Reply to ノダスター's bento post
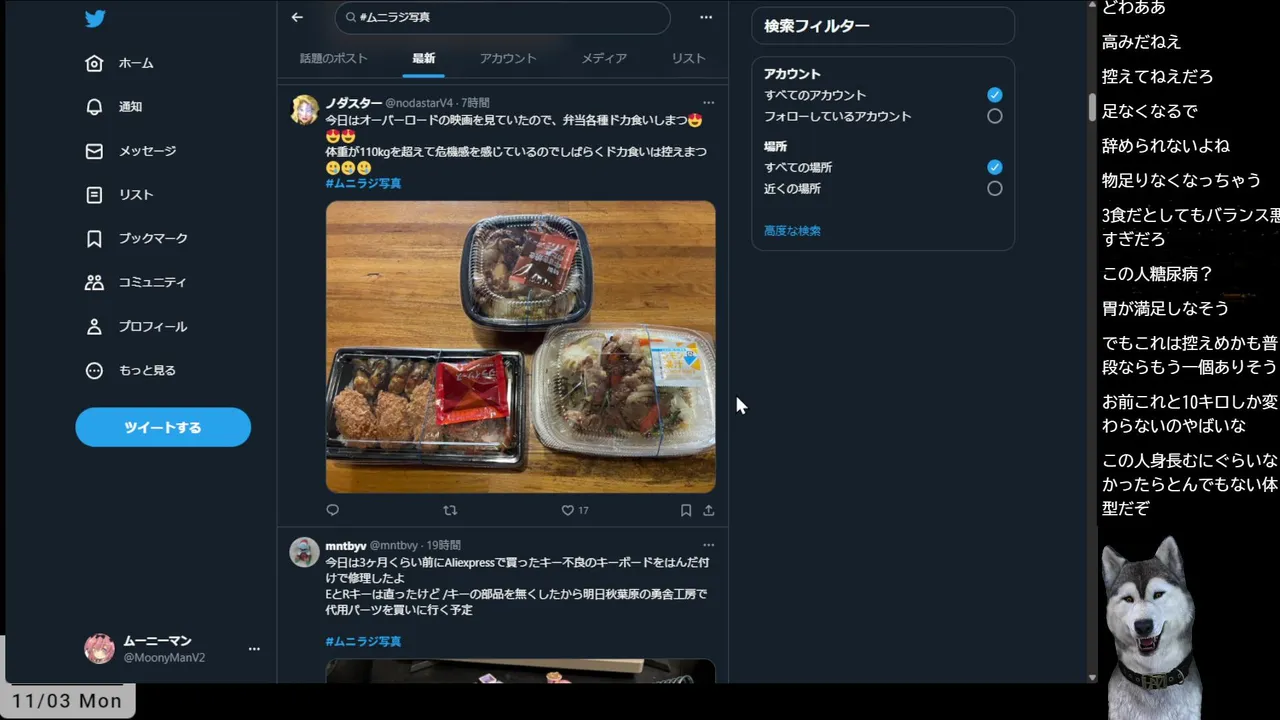The image size is (1280, 720). coord(333,510)
